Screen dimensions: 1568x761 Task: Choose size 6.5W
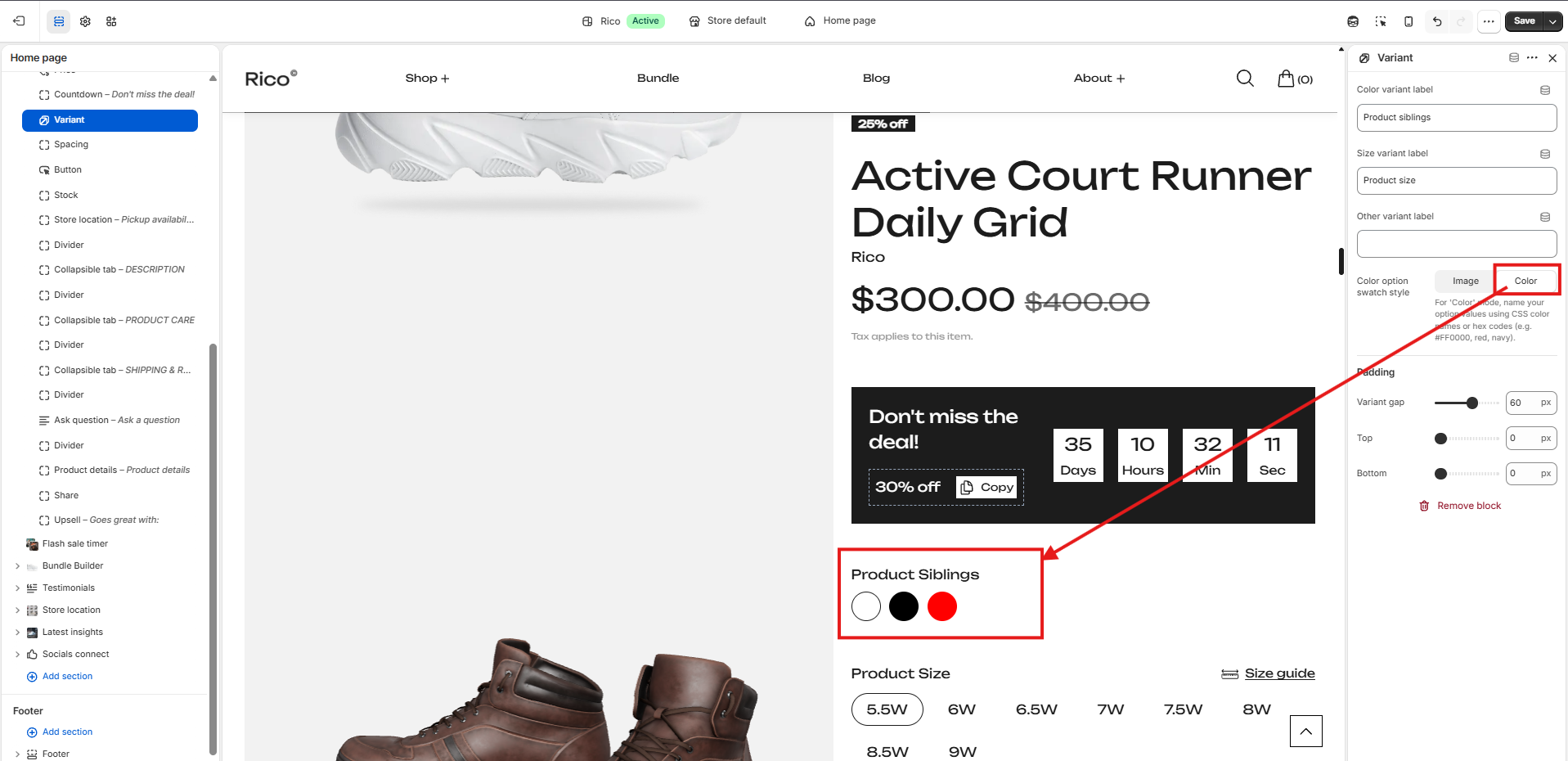click(x=1036, y=709)
